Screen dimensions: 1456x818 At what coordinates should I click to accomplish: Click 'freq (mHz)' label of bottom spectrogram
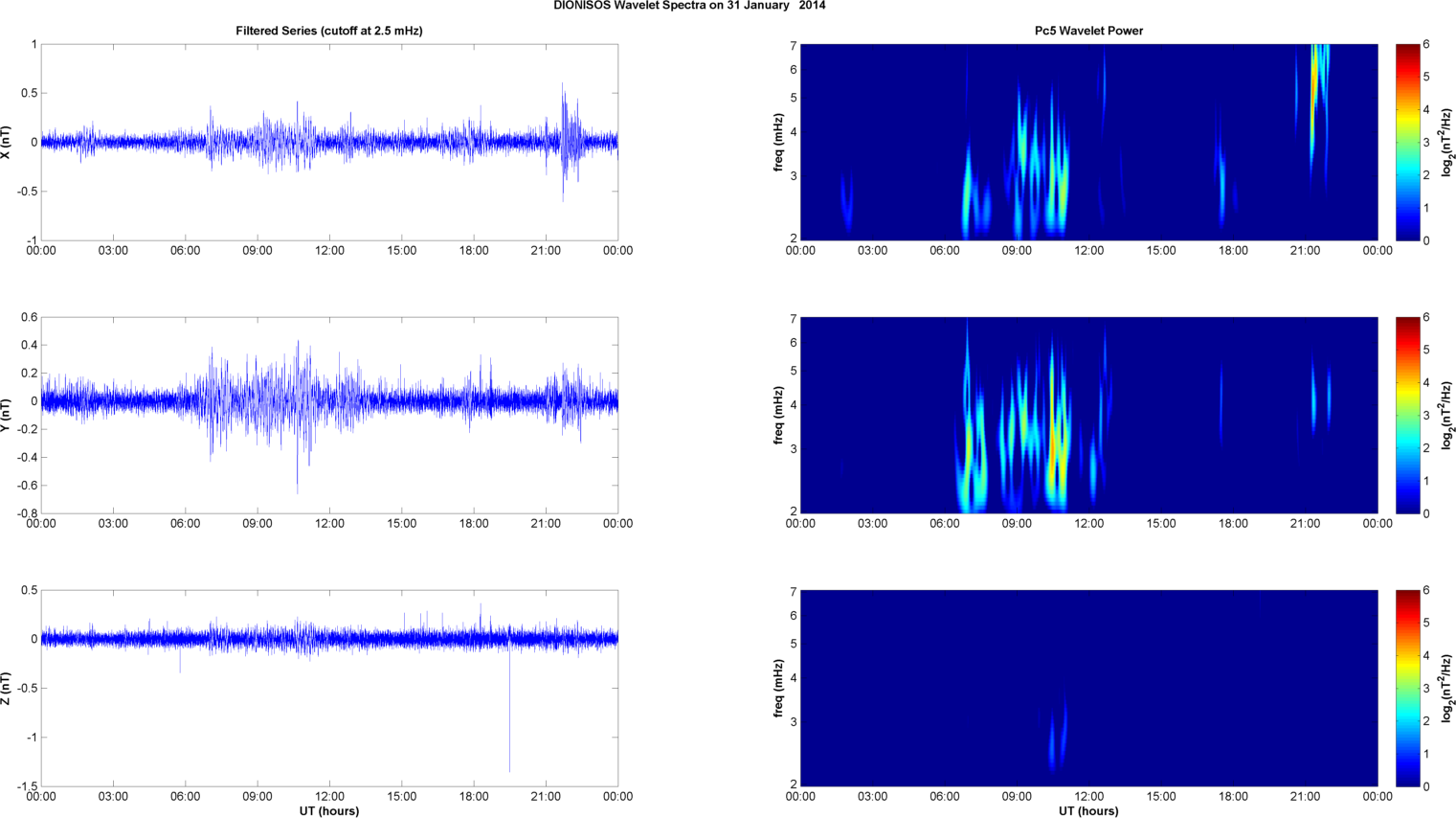(779, 688)
